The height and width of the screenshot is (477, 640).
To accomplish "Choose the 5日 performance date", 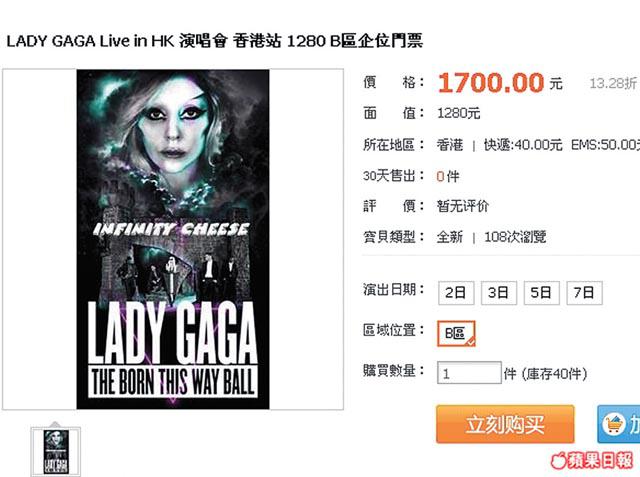I will tap(541, 293).
